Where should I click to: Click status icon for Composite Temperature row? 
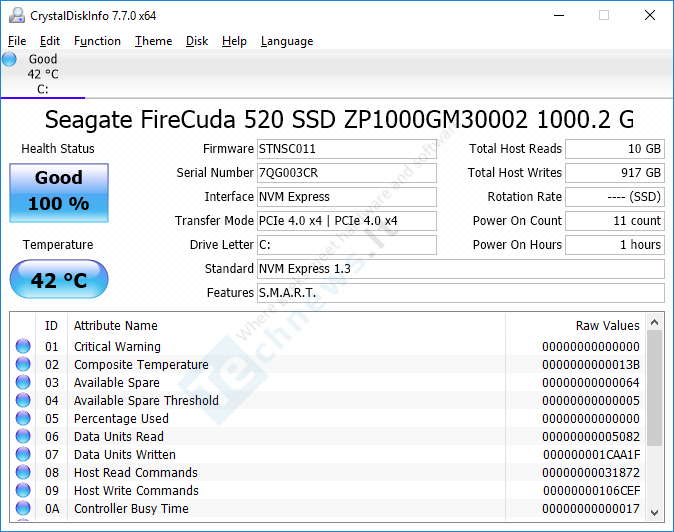click(23, 364)
